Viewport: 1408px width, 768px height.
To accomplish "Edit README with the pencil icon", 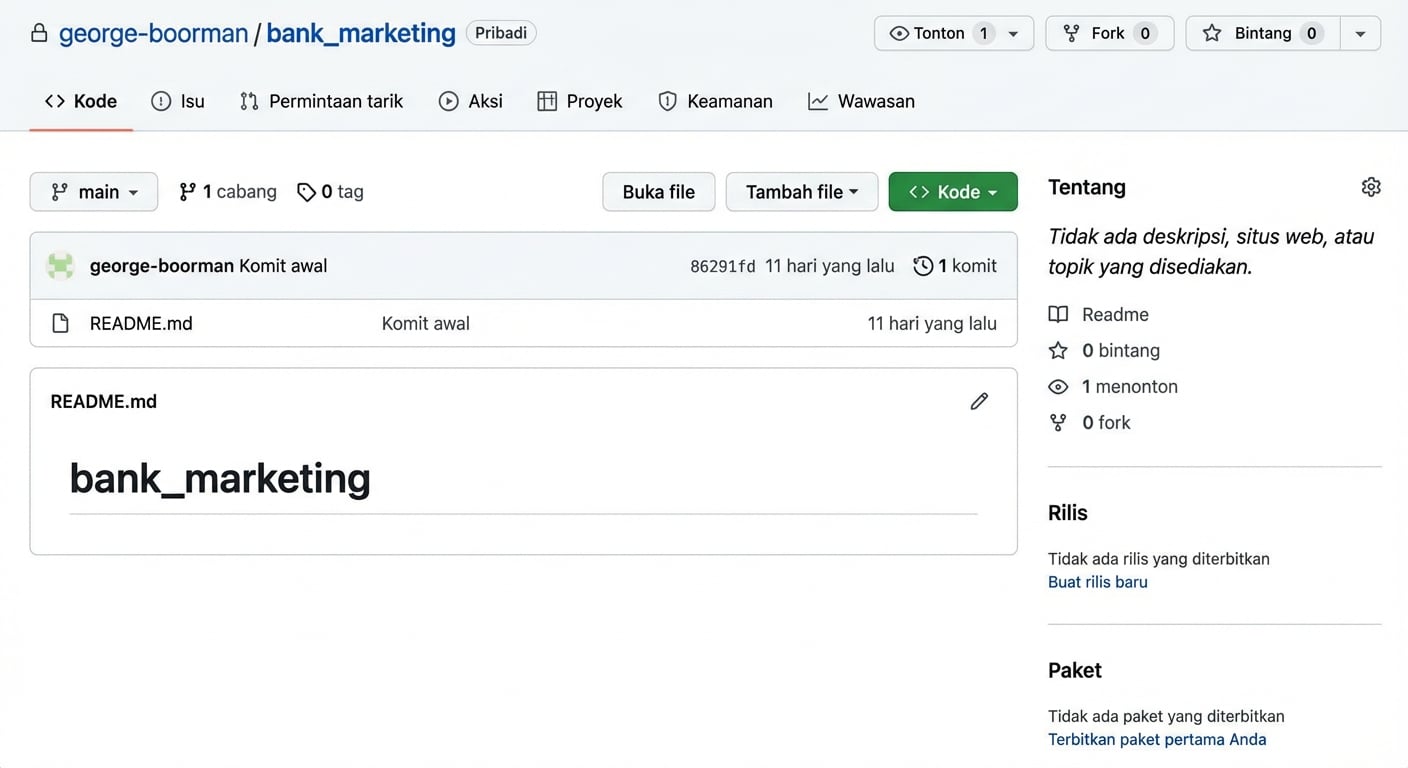I will [979, 401].
